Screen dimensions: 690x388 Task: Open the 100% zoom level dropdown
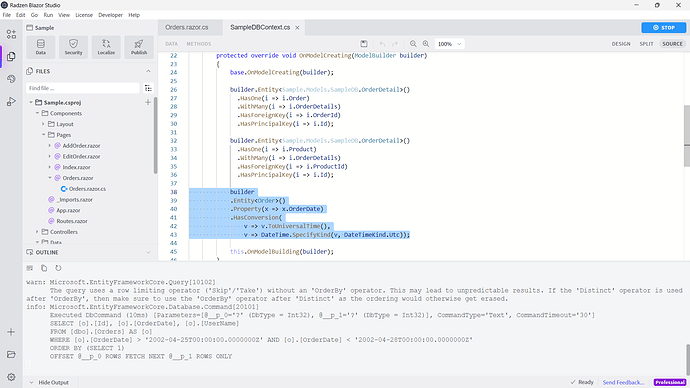[x=449, y=44]
